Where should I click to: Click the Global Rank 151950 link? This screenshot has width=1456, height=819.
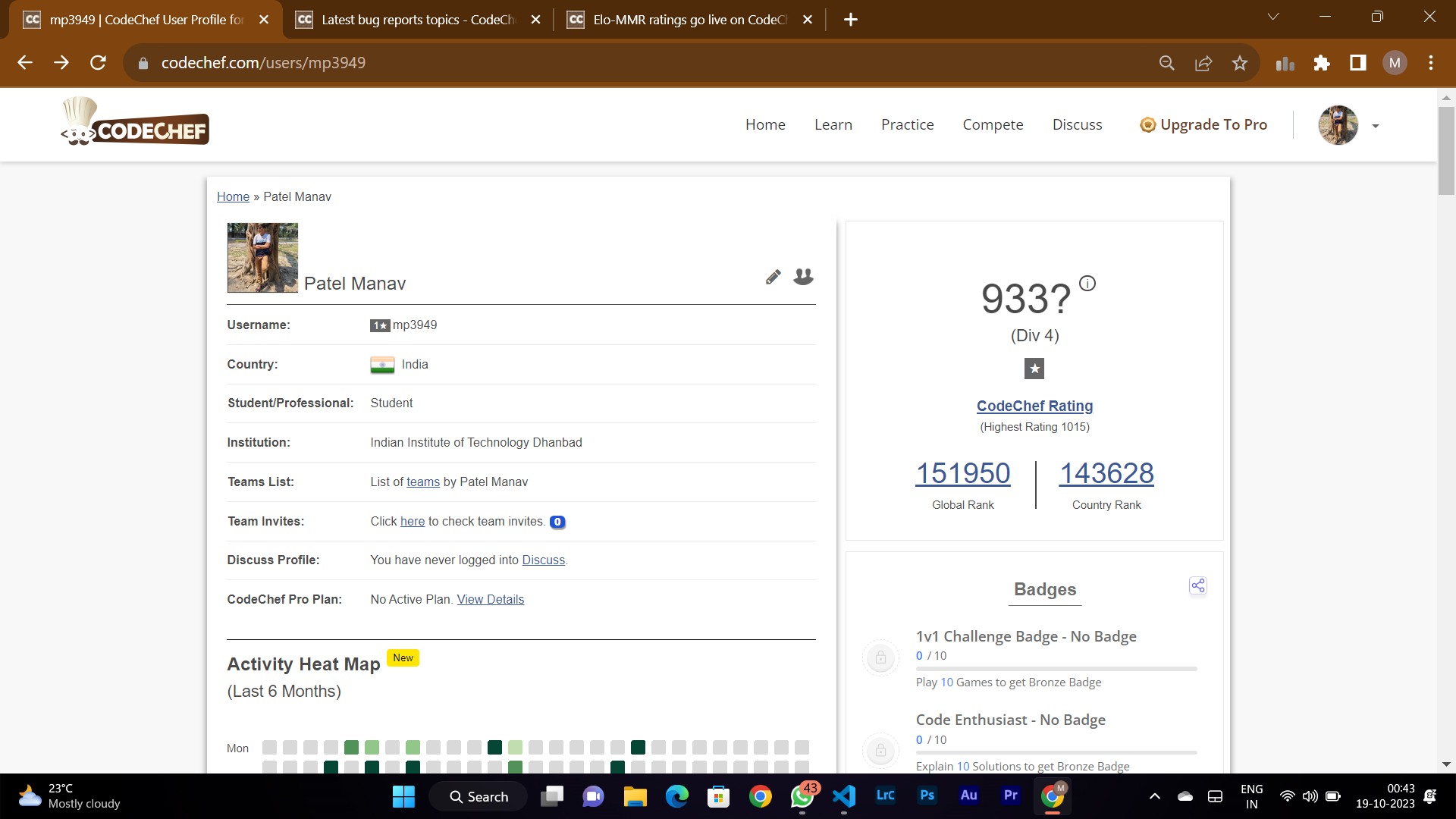coord(962,473)
